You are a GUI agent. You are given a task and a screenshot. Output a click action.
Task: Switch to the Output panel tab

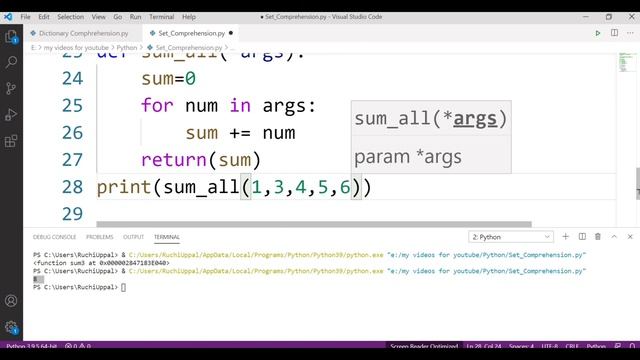(x=133, y=237)
